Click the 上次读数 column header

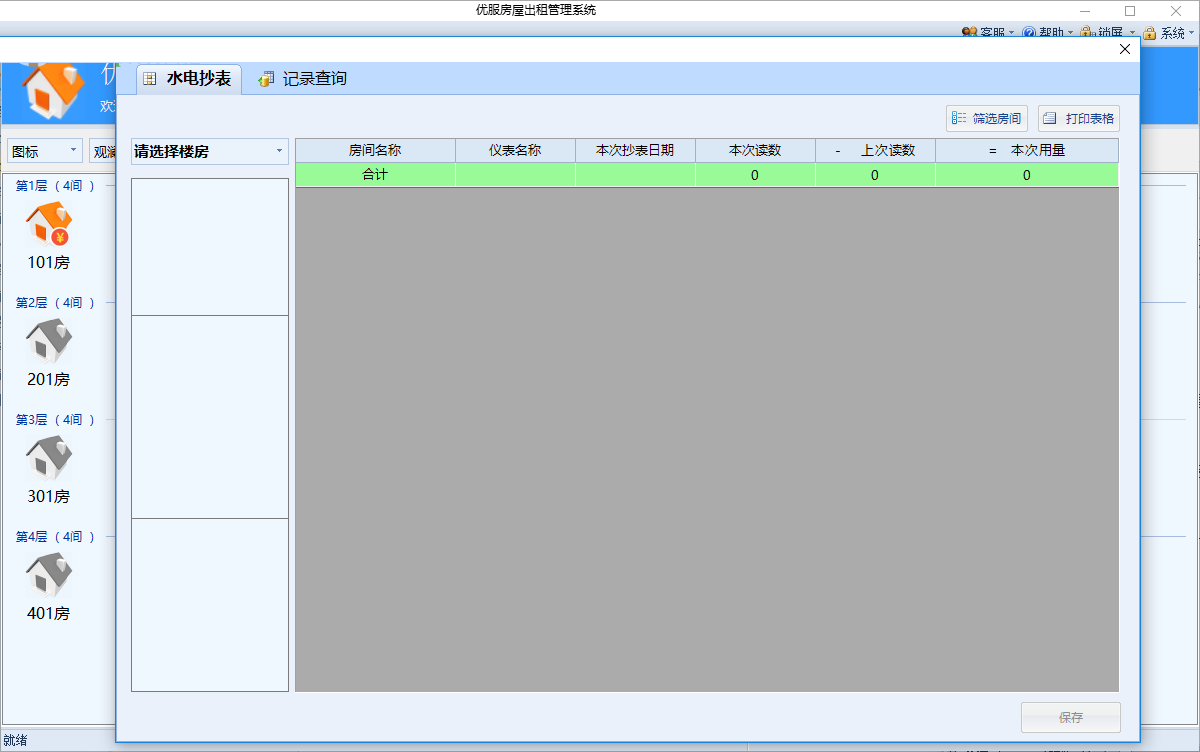[875, 151]
